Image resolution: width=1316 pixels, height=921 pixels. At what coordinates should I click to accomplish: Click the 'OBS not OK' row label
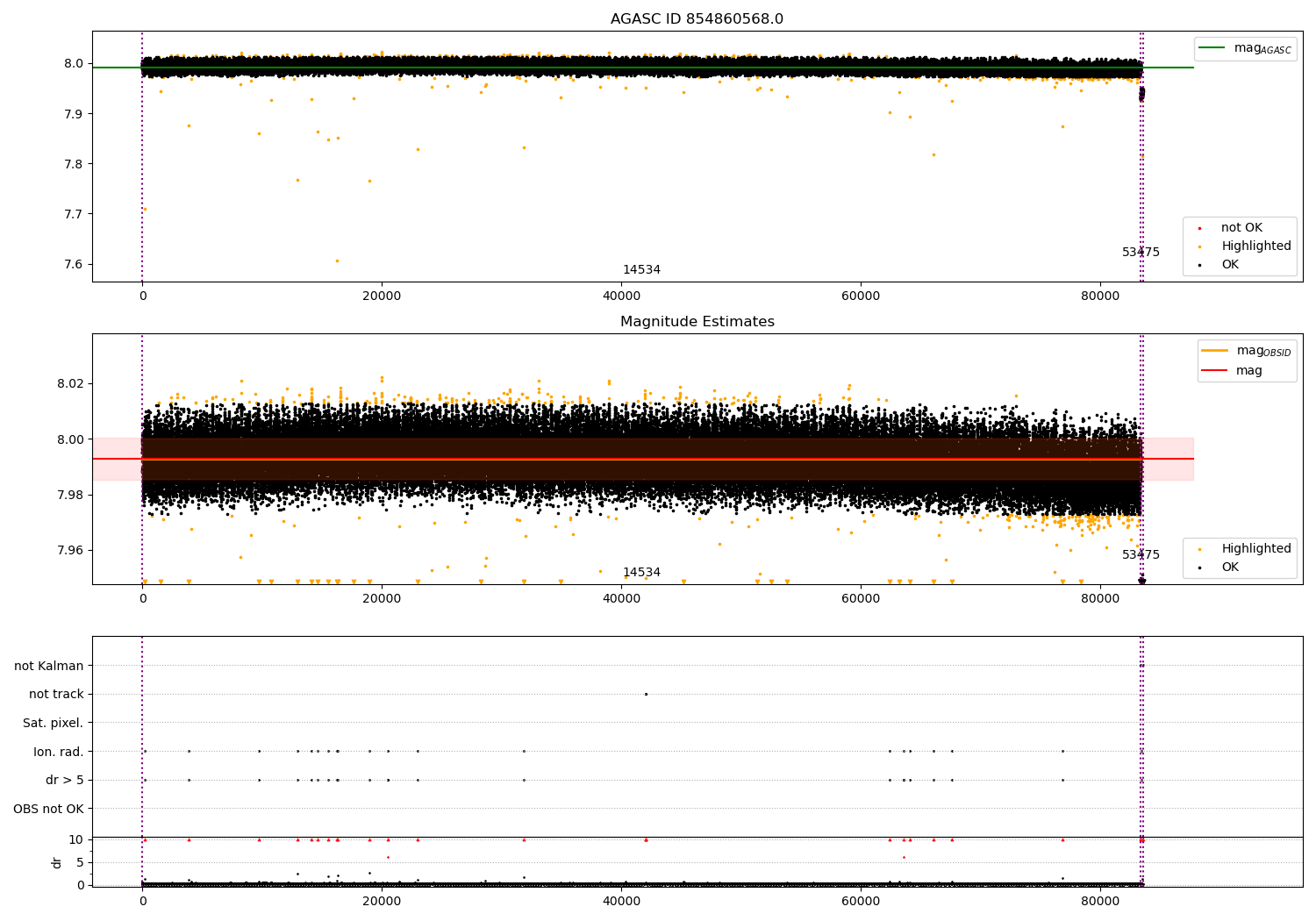point(49,809)
